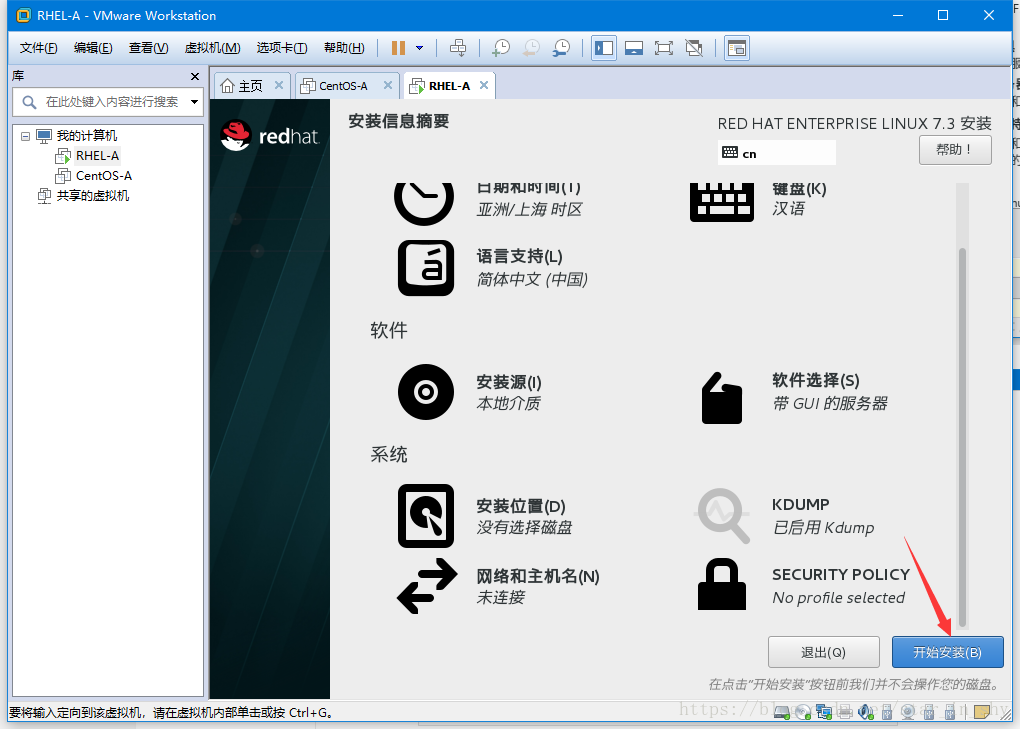
Task: Take a snapshot using the clock-plus icon
Action: click(x=501, y=48)
